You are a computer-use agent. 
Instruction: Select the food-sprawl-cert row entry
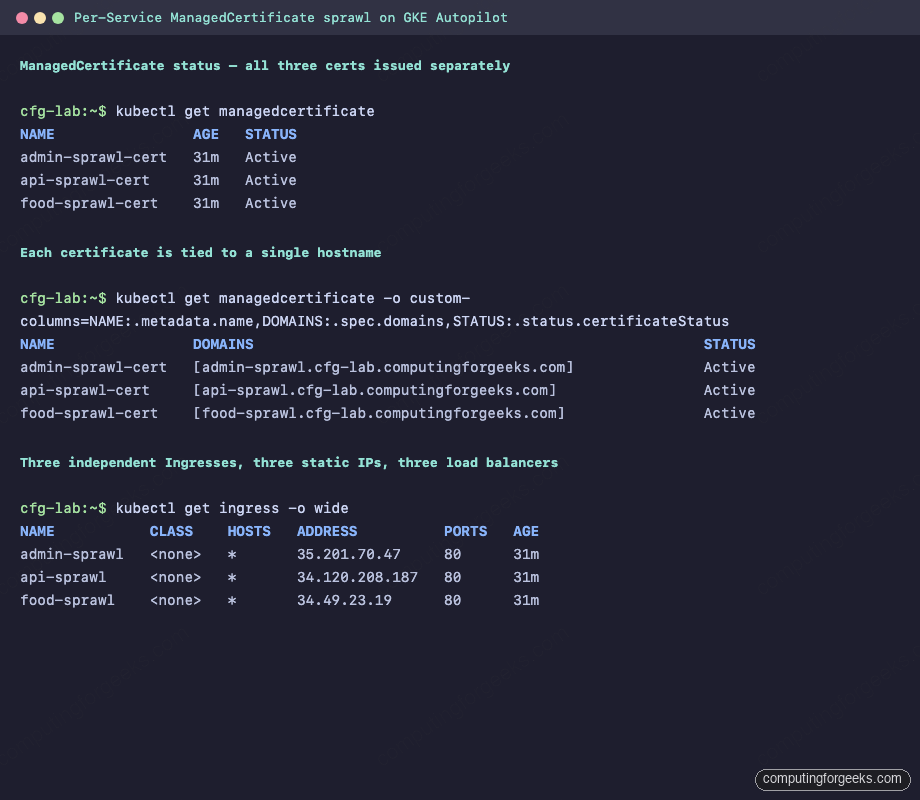pyautogui.click(x=89, y=203)
